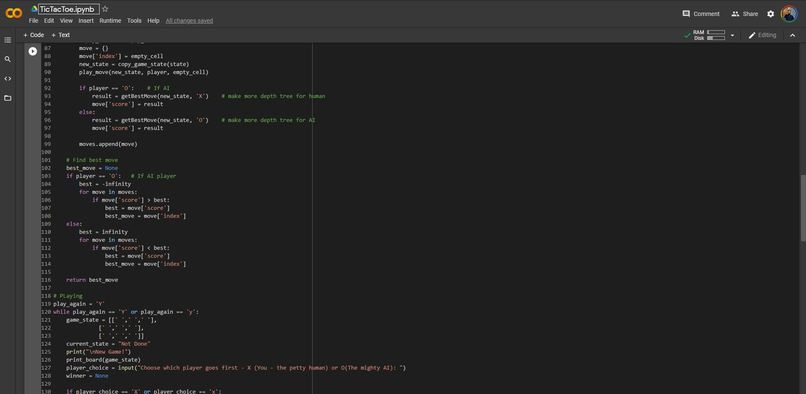Open the Editing mode selector
The height and width of the screenshot is (394, 806).
click(762, 35)
